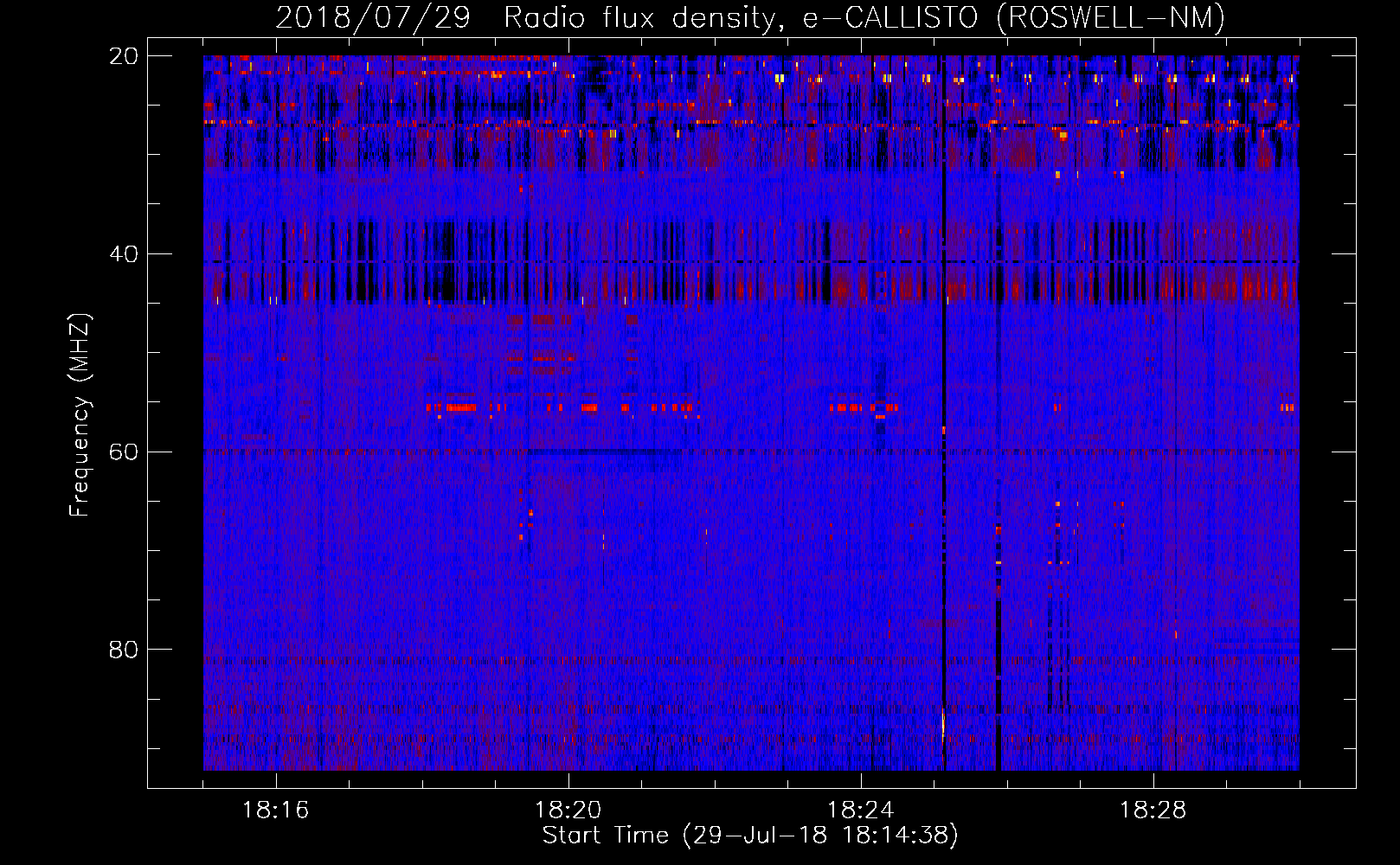Click the plot title "Radio flux density, e-CALLISTO (ROSWELL-NM)"

point(864,18)
